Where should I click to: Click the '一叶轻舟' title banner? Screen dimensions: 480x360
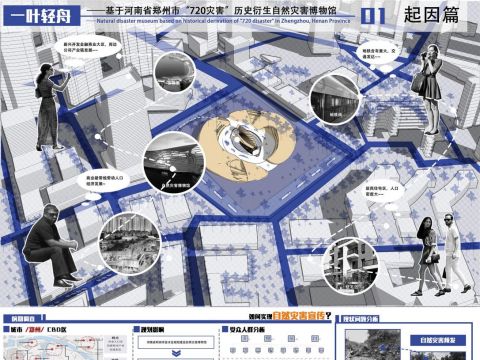click(42, 16)
